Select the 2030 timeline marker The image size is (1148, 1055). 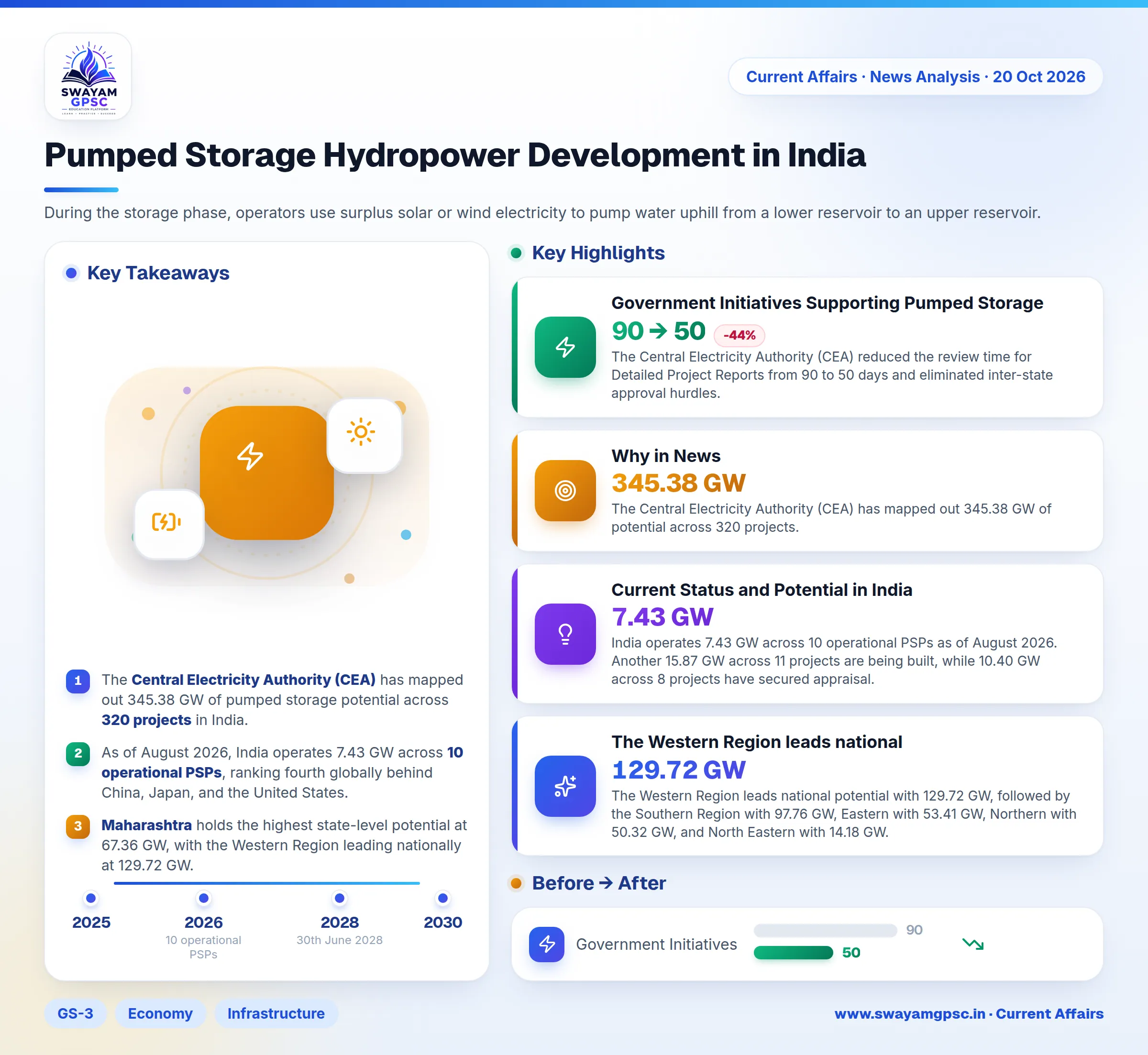coord(442,899)
